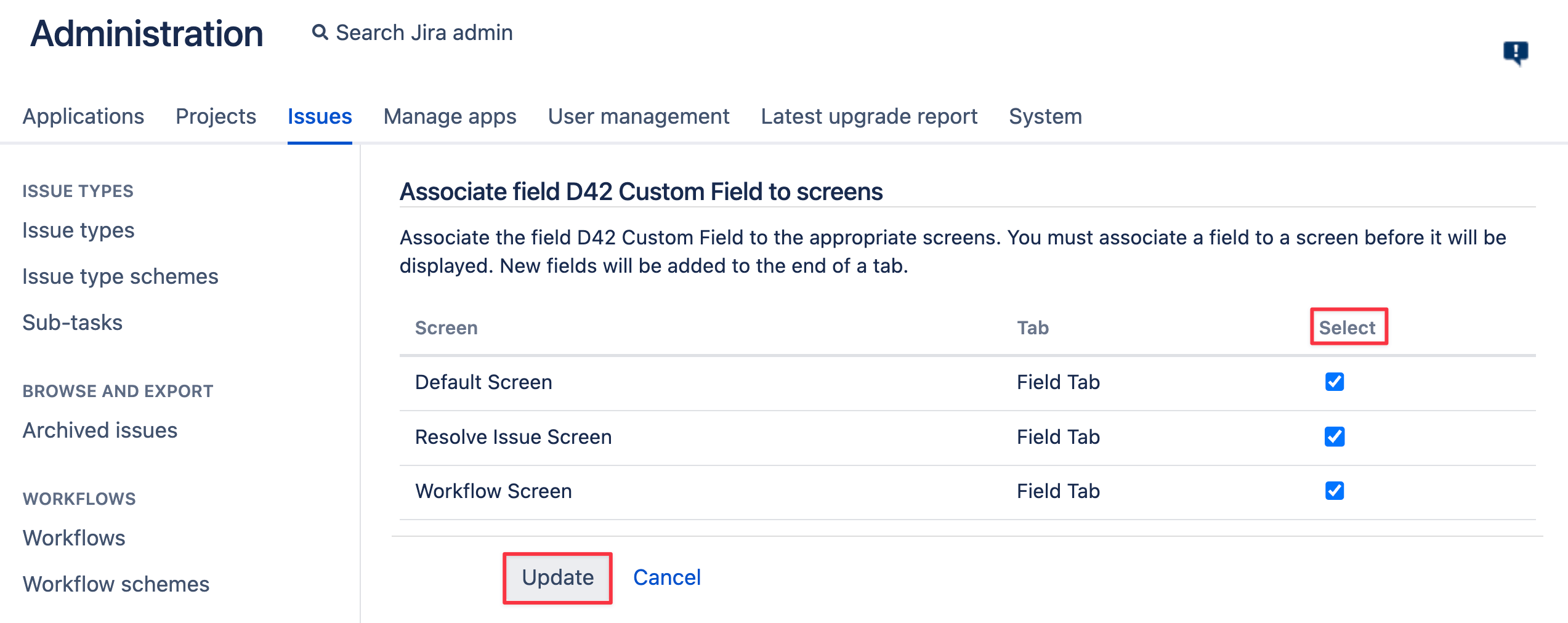1568x623 pixels.
Task: Open the User management section
Action: [x=639, y=116]
